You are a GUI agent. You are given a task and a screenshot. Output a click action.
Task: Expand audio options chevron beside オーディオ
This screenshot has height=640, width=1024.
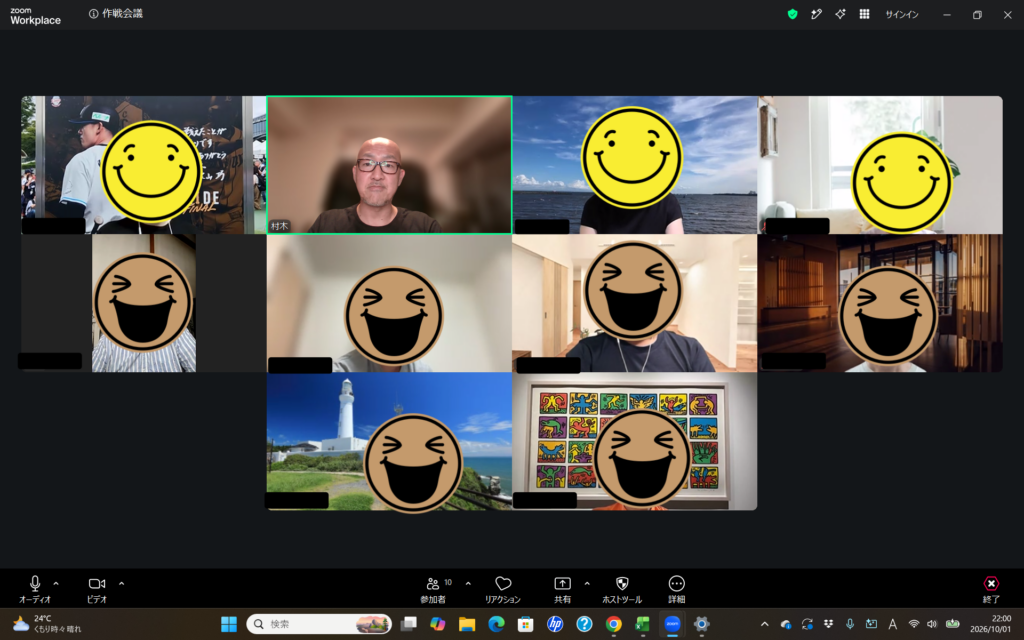pos(56,584)
